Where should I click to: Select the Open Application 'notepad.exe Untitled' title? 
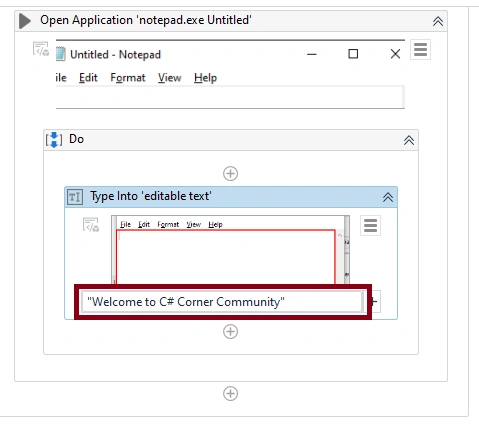click(x=146, y=20)
